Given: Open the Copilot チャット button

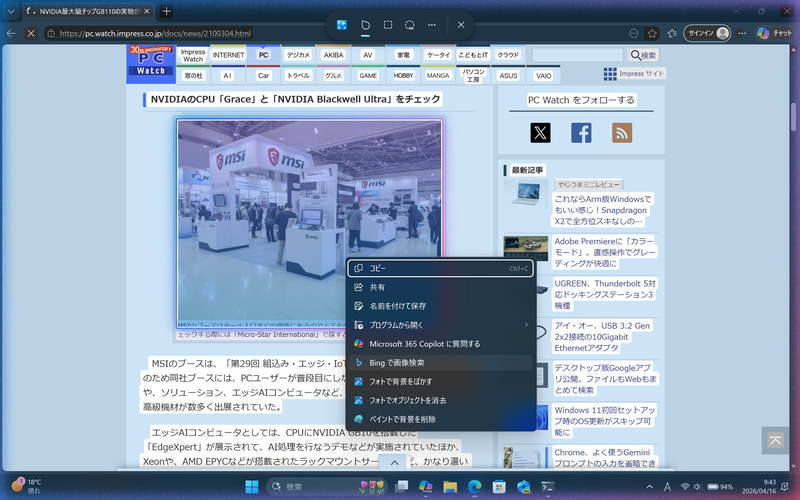Looking at the screenshot, I should (774, 33).
